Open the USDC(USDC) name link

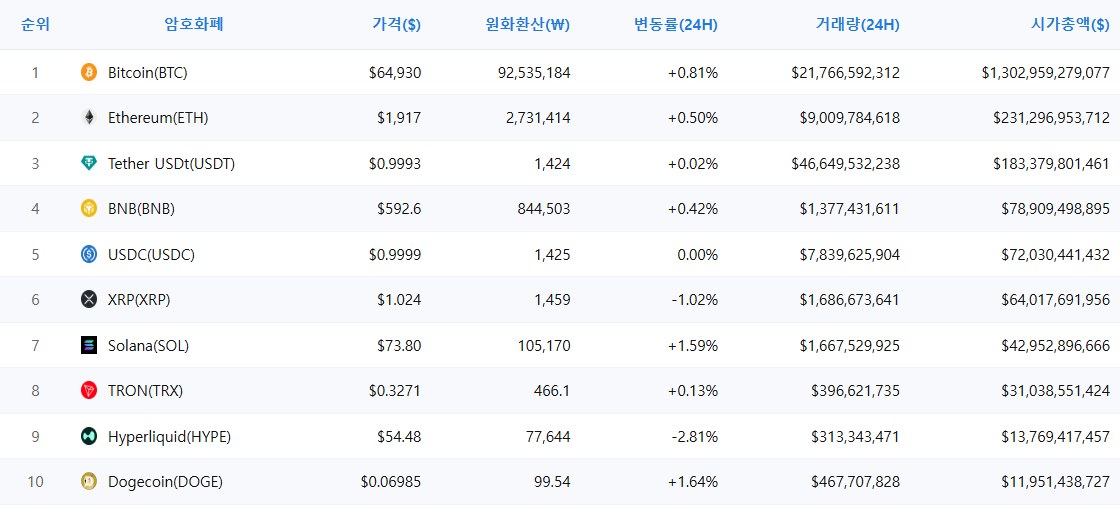coord(151,254)
